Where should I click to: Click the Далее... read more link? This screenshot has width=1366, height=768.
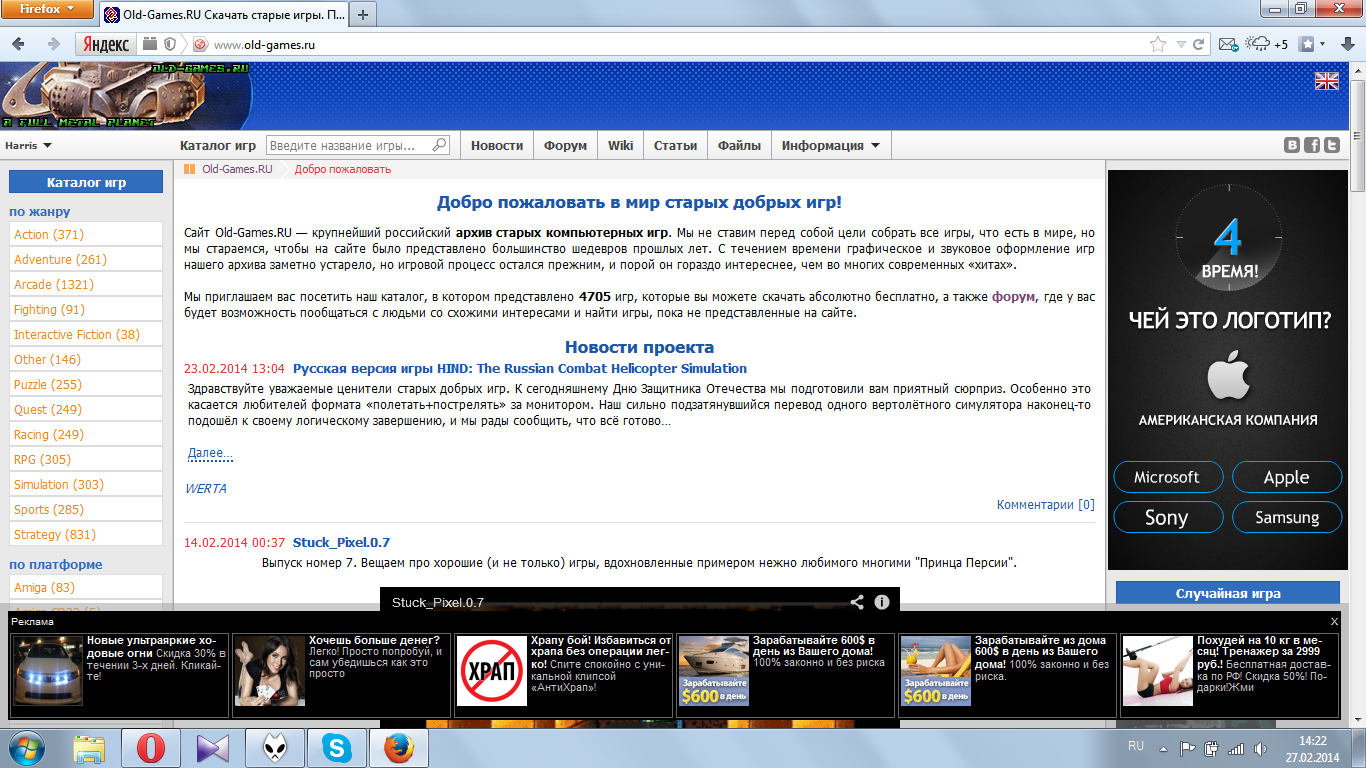[x=210, y=453]
